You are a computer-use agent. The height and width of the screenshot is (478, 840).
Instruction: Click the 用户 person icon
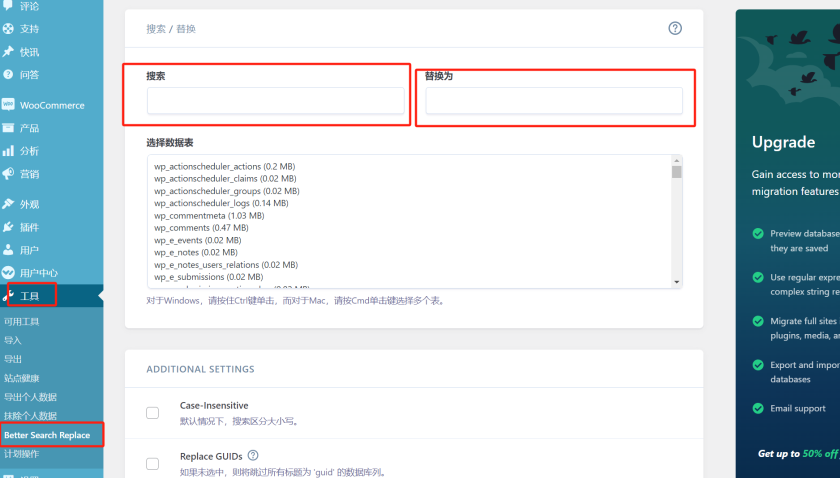8,250
